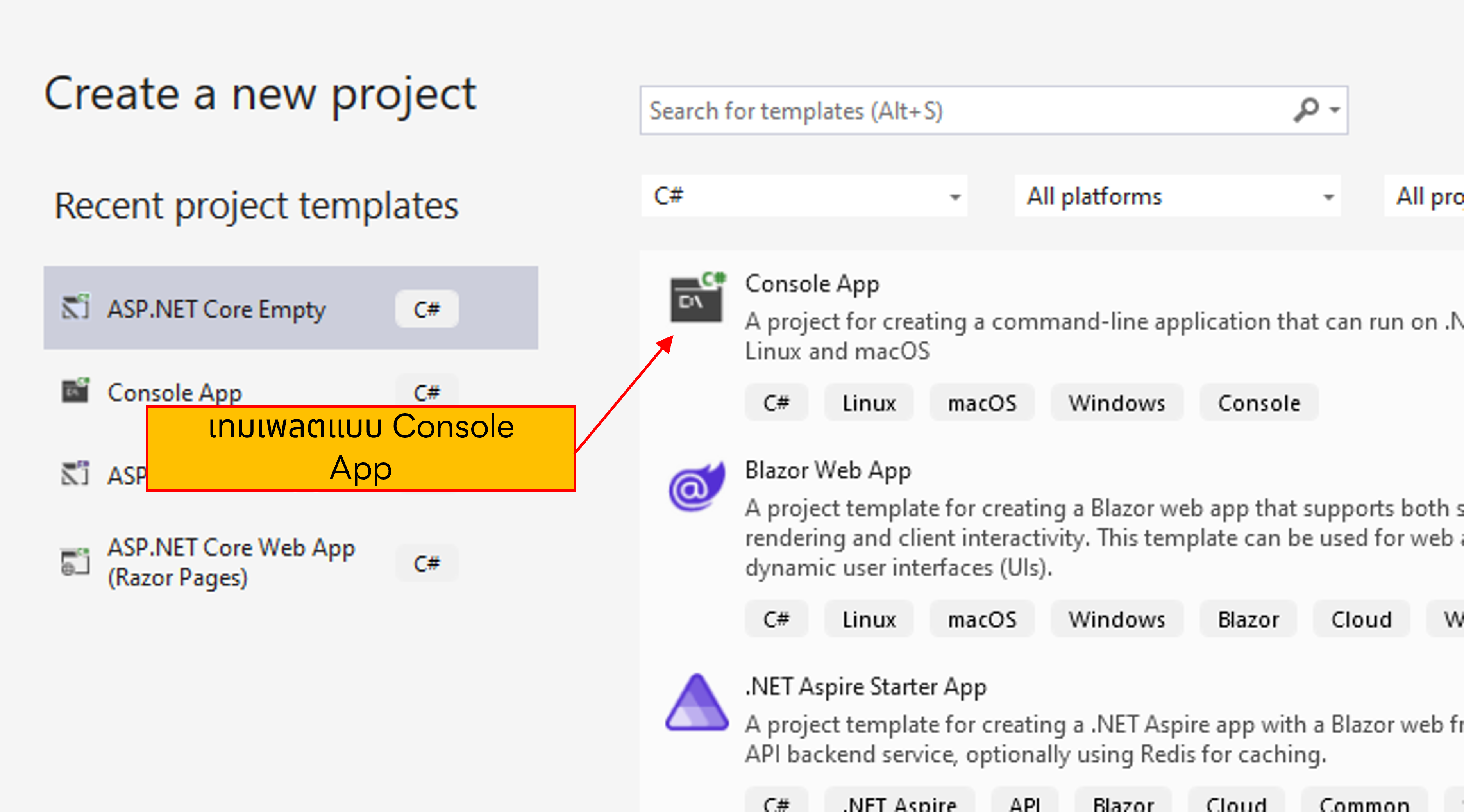Click the macOS tag under Console App
This screenshot has width=1464, height=812.
click(x=982, y=403)
